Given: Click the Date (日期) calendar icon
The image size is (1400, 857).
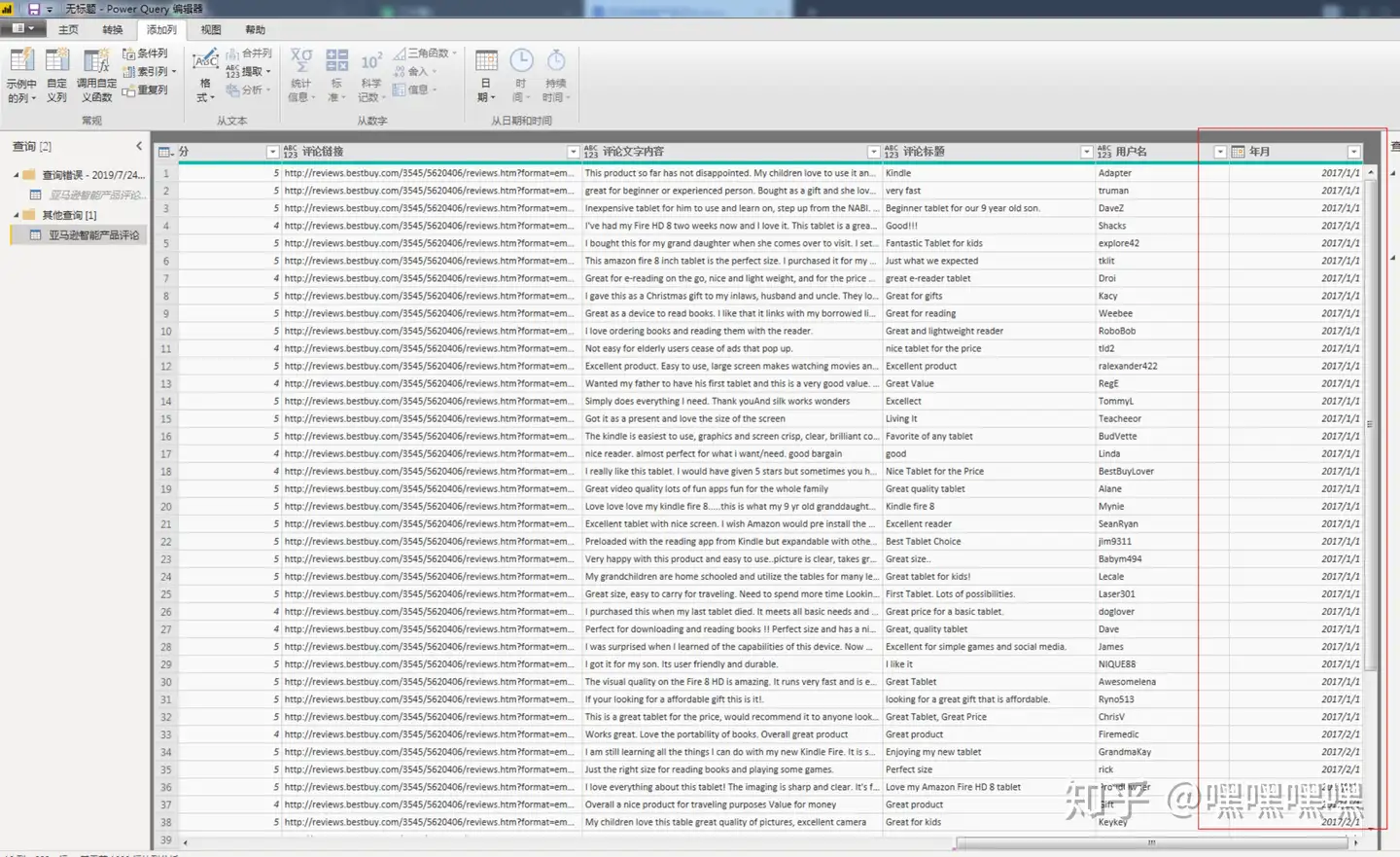Looking at the screenshot, I should pyautogui.click(x=486, y=61).
